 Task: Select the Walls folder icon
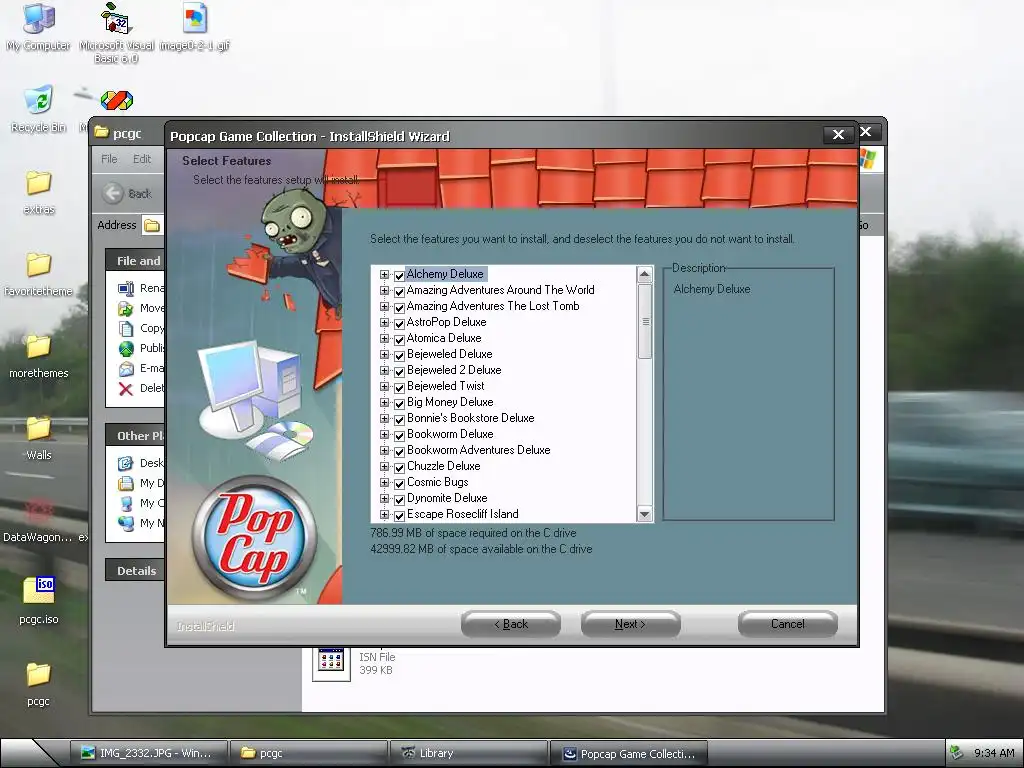click(x=39, y=428)
